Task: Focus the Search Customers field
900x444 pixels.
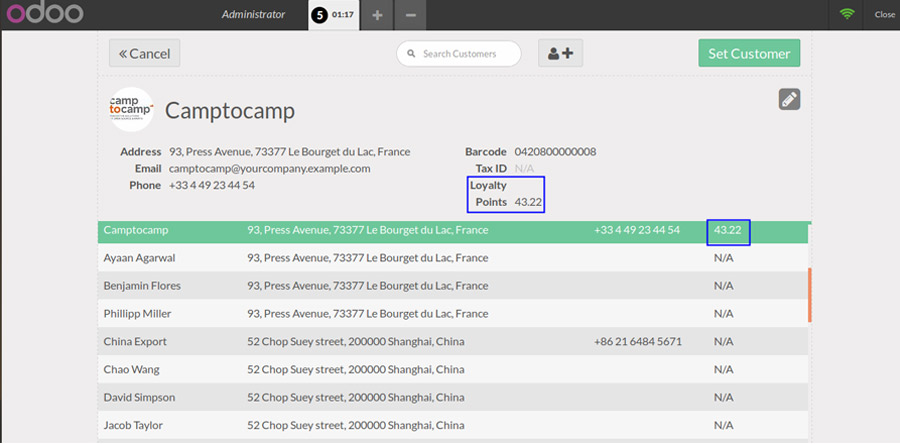Action: coord(459,53)
